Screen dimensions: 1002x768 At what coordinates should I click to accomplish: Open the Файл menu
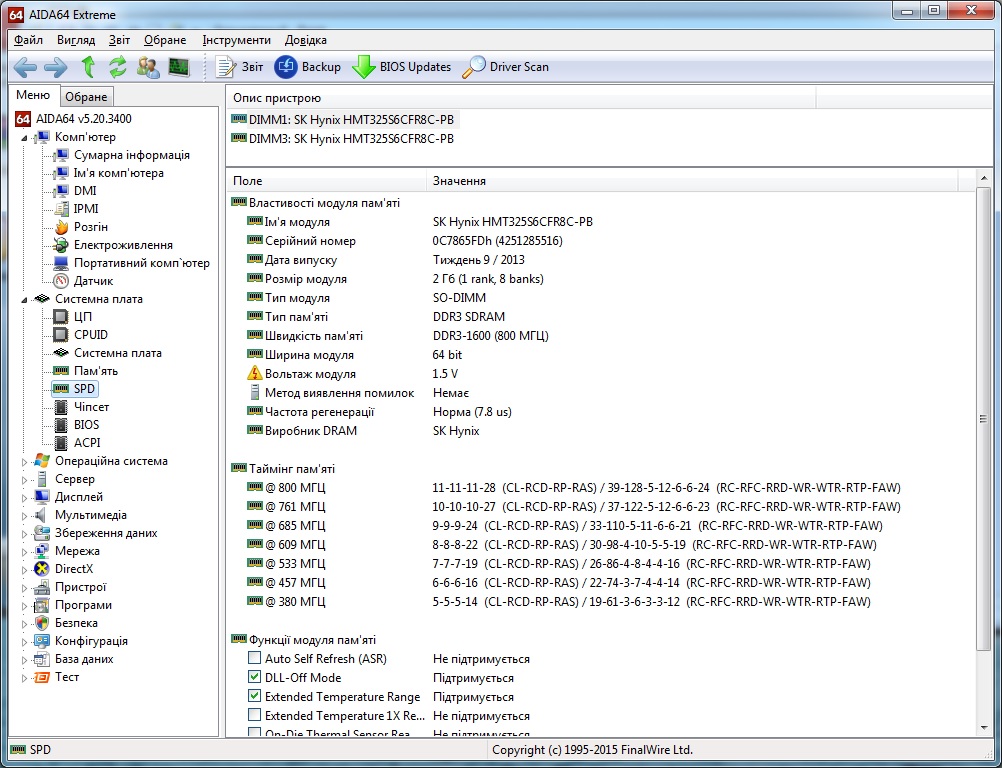pyautogui.click(x=28, y=40)
